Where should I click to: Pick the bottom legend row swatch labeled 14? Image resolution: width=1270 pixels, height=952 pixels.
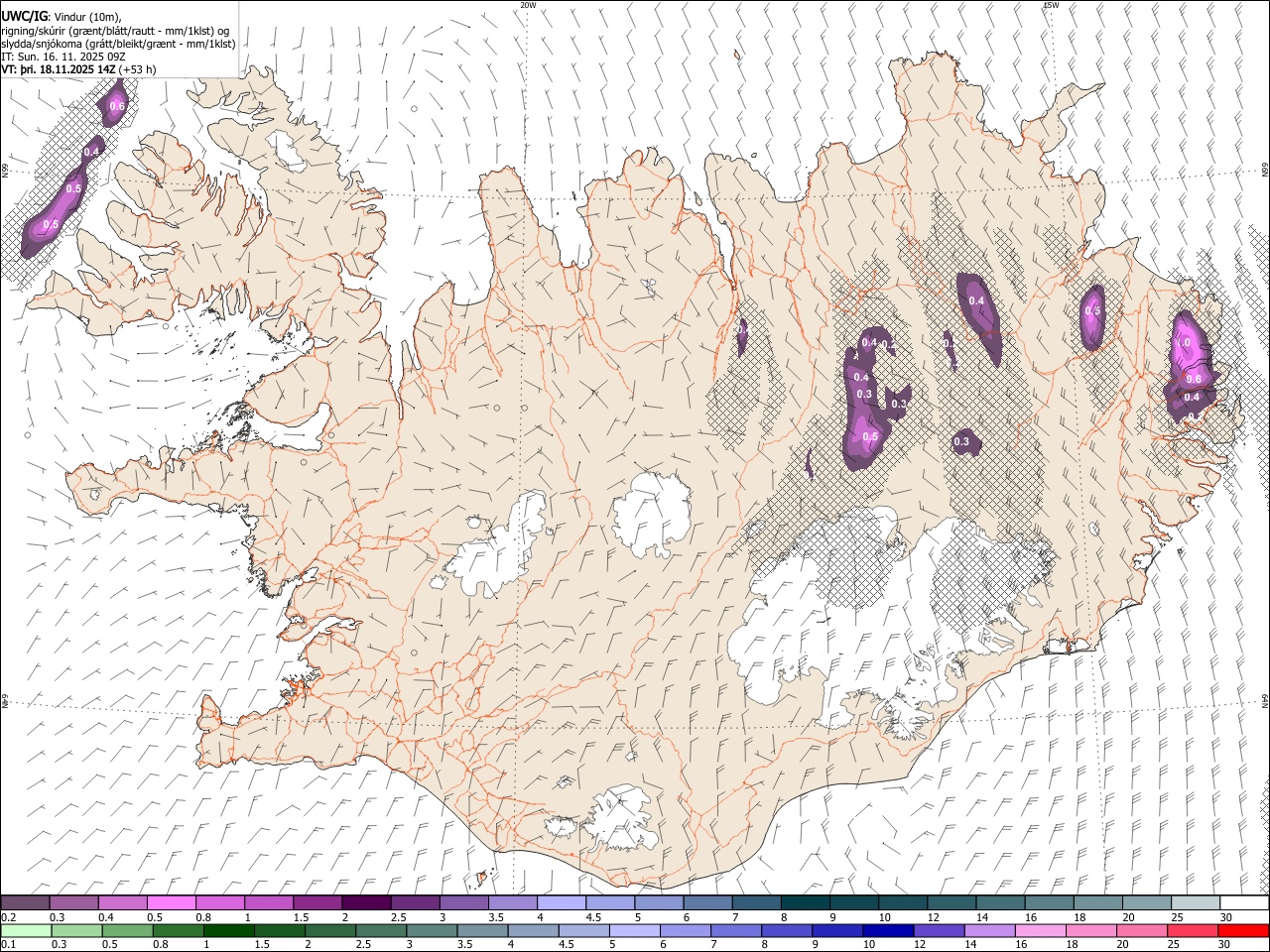[989, 931]
